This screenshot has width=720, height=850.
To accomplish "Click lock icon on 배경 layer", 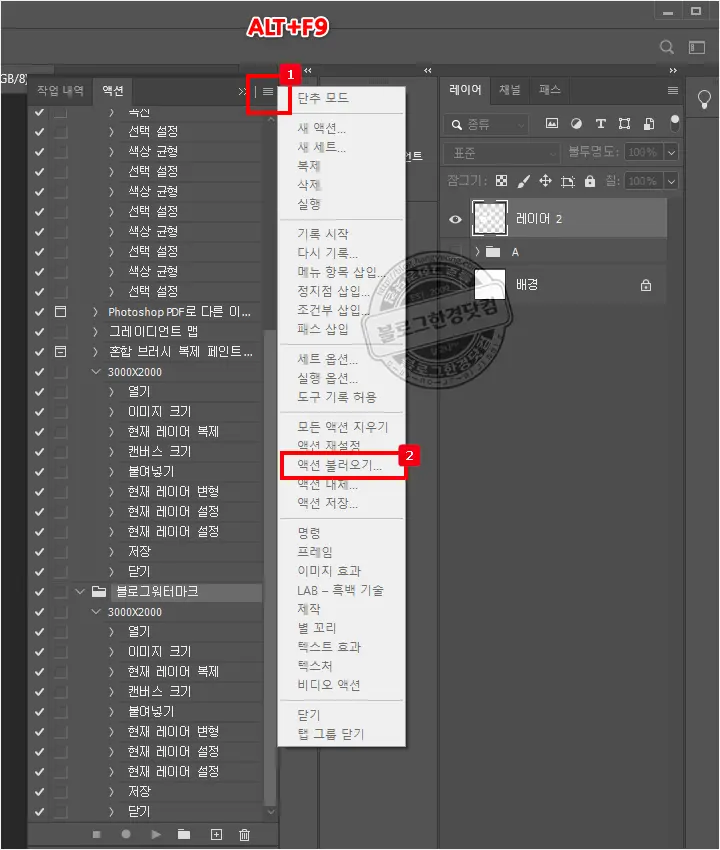I will click(x=646, y=285).
